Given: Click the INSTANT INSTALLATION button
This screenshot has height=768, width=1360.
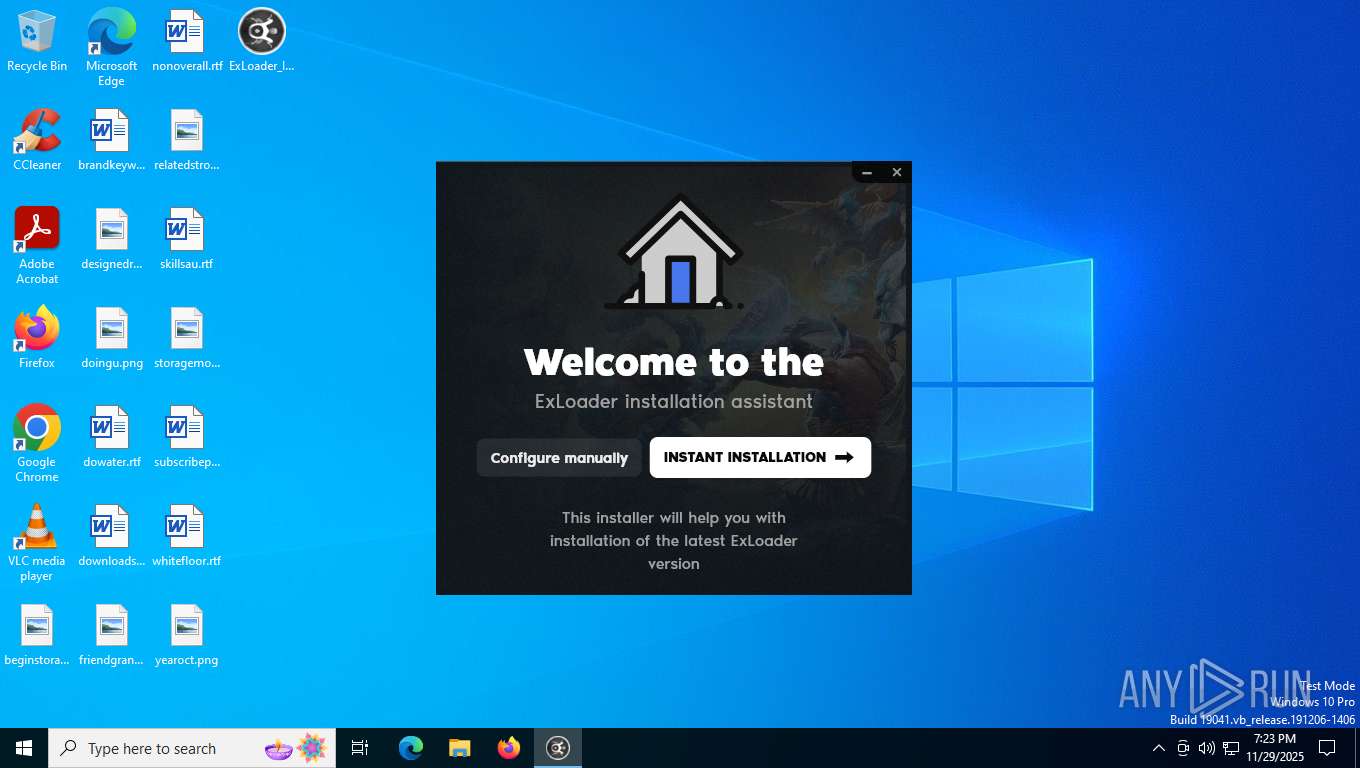Looking at the screenshot, I should [x=760, y=457].
